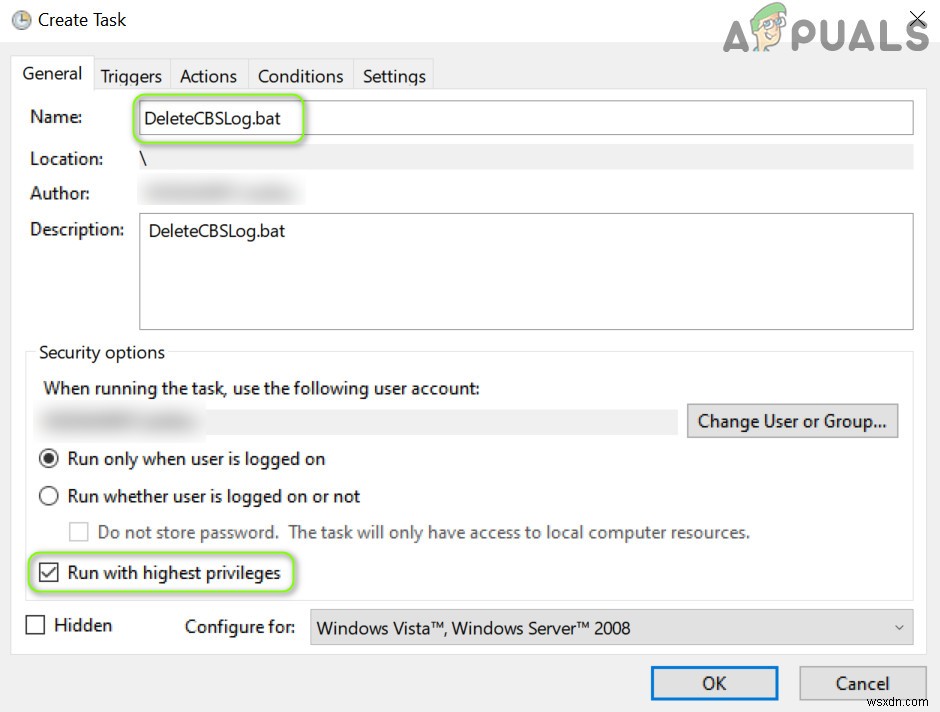Open the Triggers tab
This screenshot has height=712, width=940.
[x=131, y=76]
